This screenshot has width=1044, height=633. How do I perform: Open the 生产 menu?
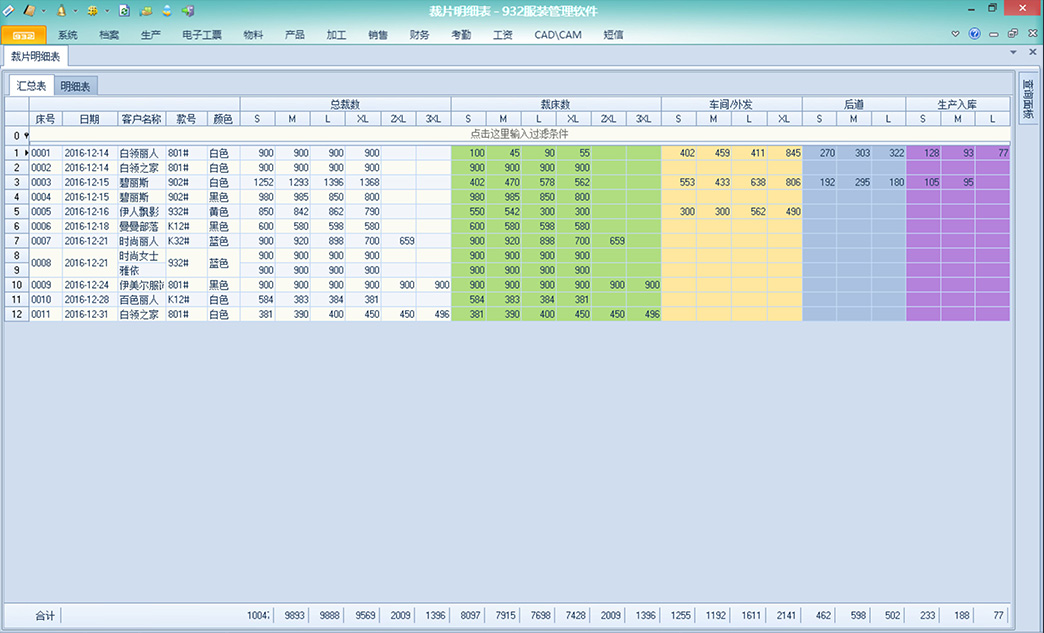click(151, 35)
